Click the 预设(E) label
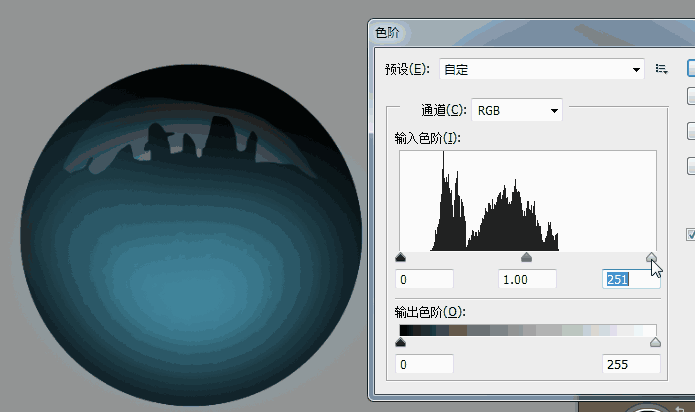Screen dimensions: 695x412 407,69
